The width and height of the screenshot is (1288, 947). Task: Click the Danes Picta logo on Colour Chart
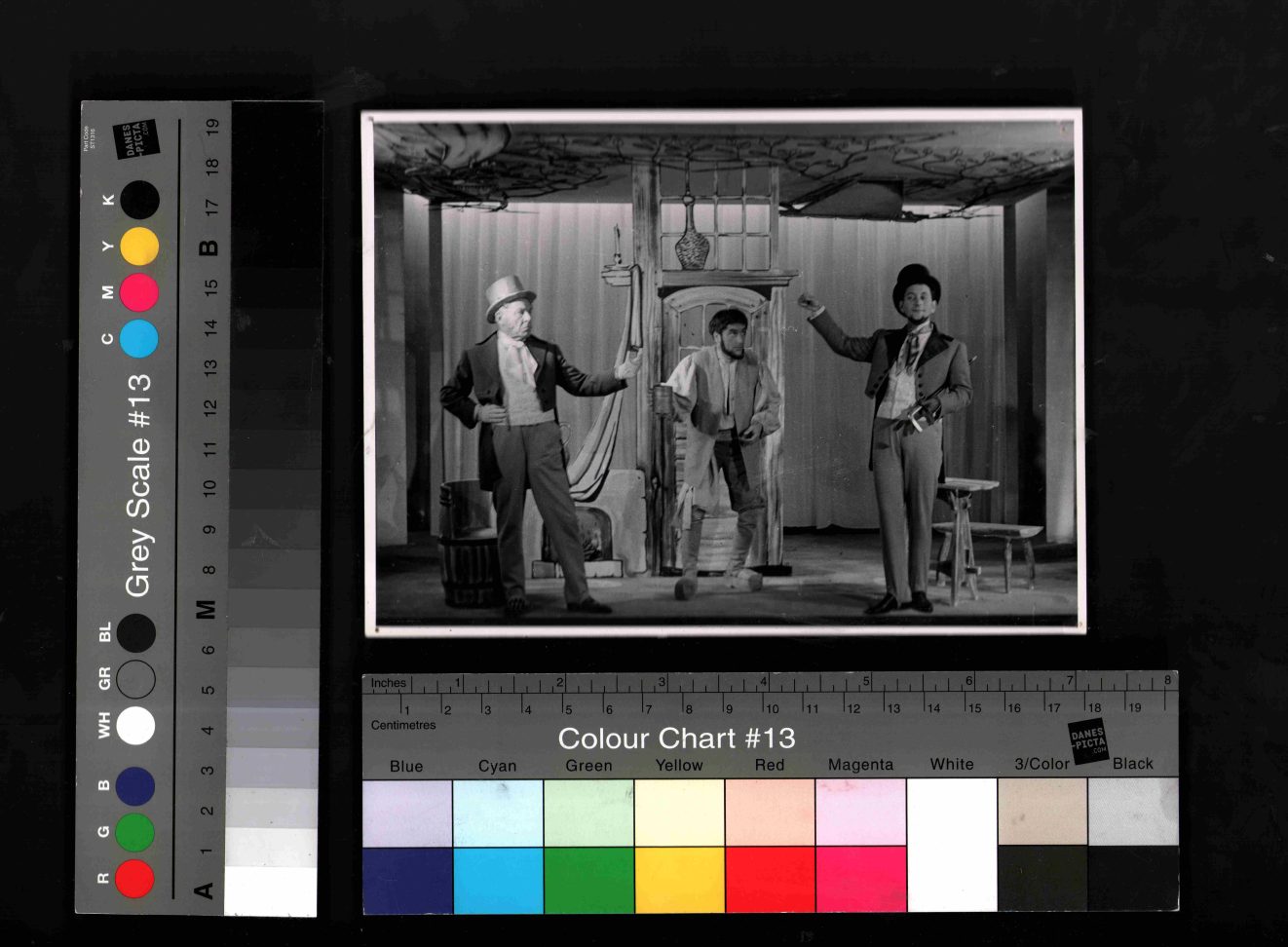(1088, 742)
